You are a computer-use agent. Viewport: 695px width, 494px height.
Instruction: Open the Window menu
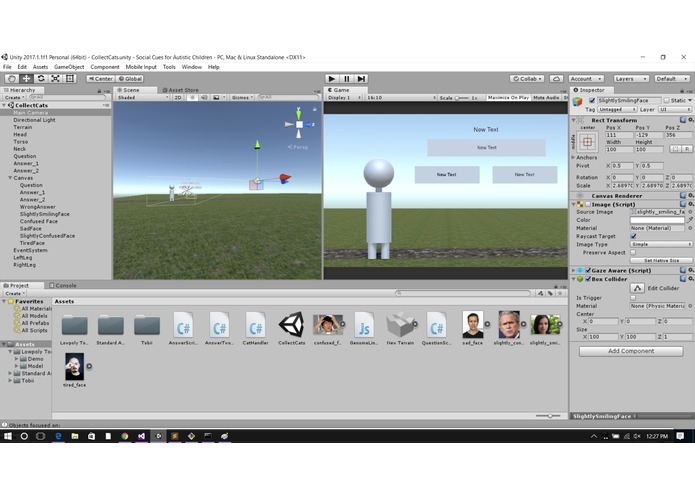pyautogui.click(x=191, y=67)
